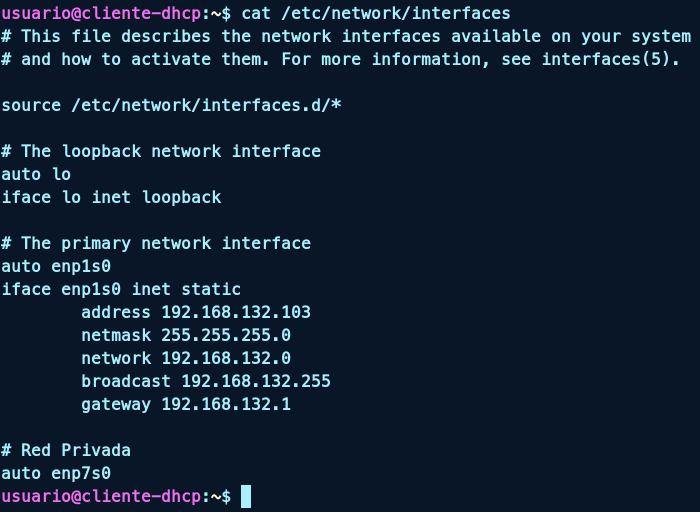Click the 'iface enp1s0 inet static' line
700x512 pixels.
click(121, 289)
